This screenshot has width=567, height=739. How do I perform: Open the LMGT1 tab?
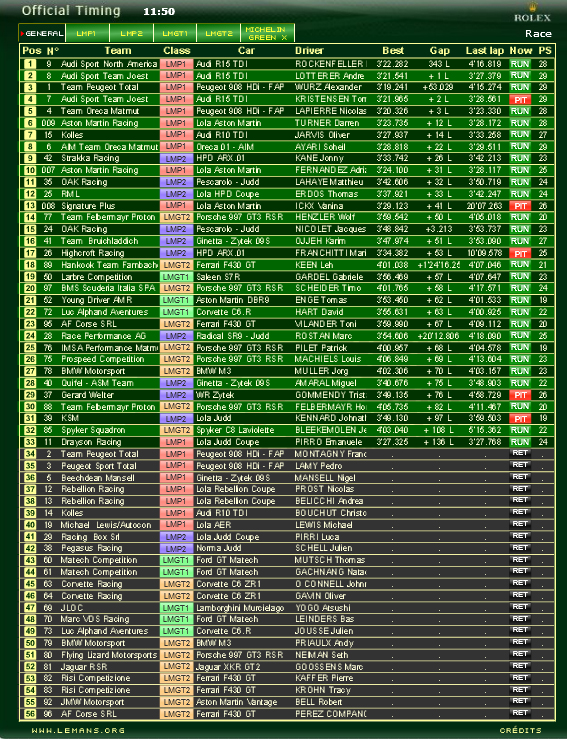coord(175,33)
